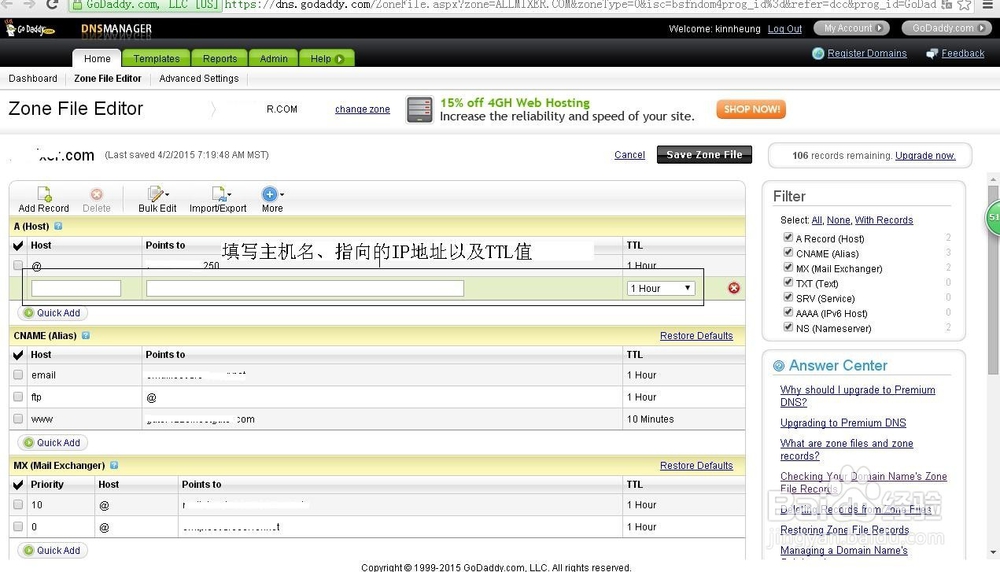The image size is (1000, 572).
Task: Open help for MX (Mail Exchanger) section
Action: point(114,466)
